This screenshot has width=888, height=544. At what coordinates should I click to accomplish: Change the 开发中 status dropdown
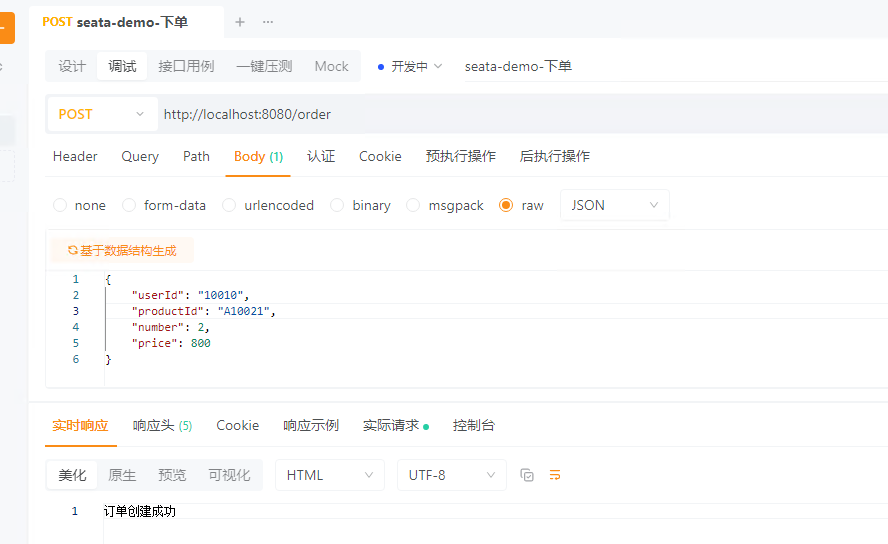pos(410,66)
